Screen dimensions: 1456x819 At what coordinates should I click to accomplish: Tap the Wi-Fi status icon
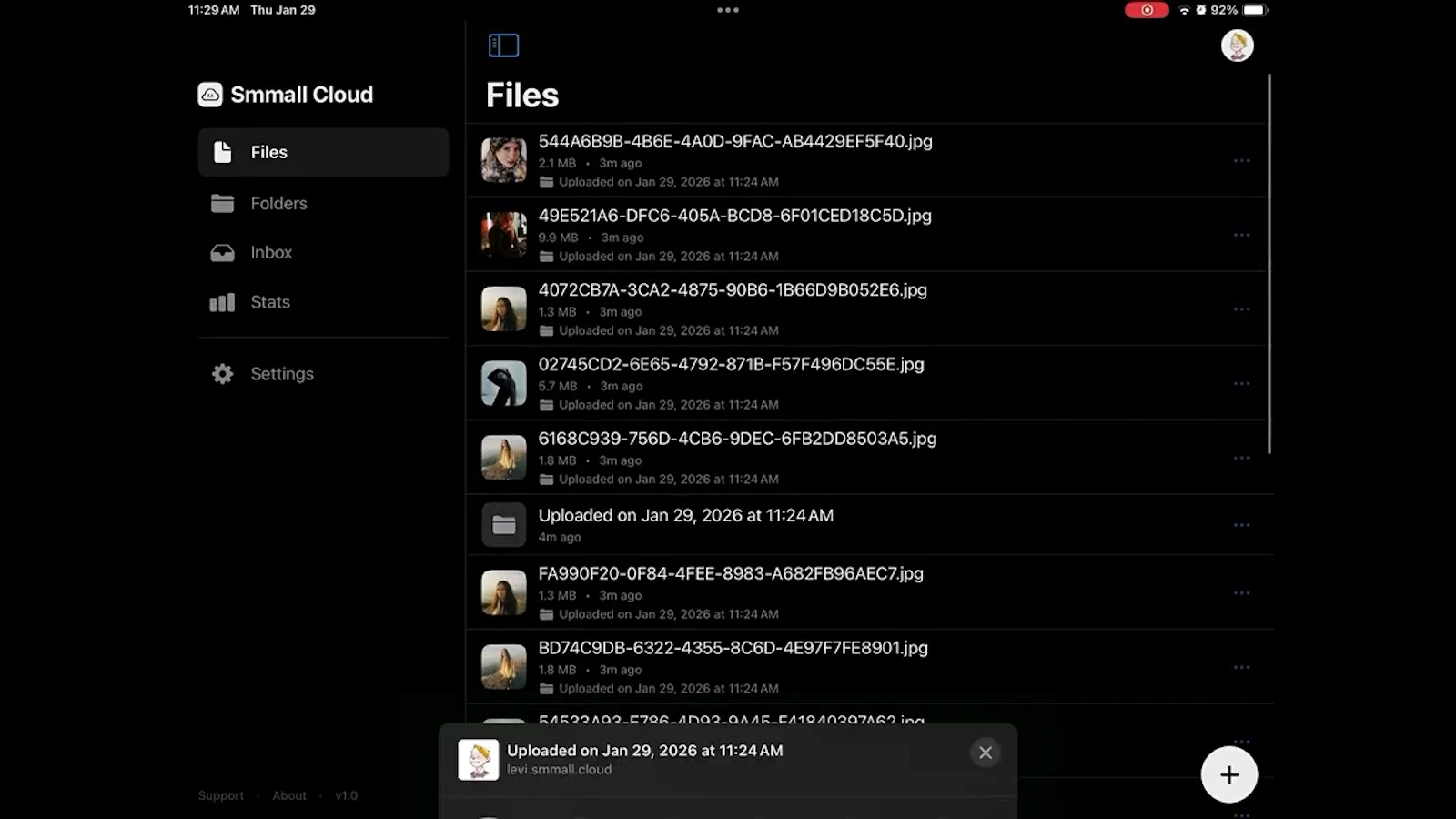coord(1184,10)
